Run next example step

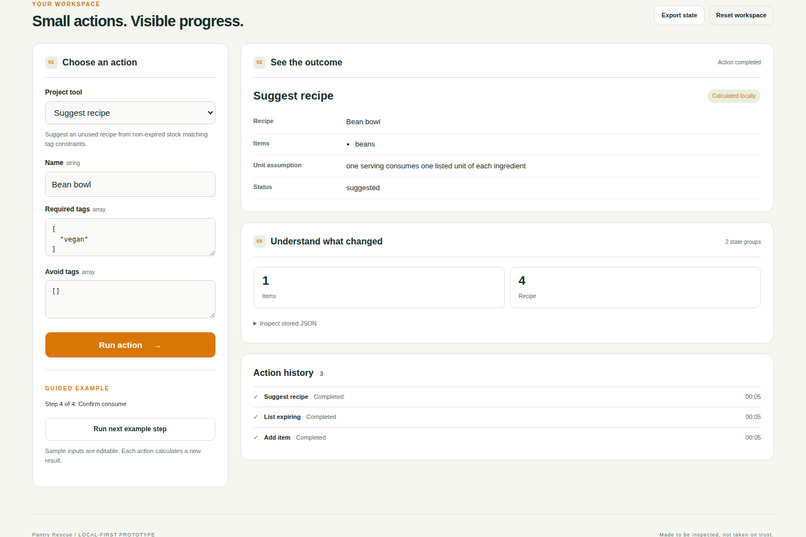(x=130, y=429)
